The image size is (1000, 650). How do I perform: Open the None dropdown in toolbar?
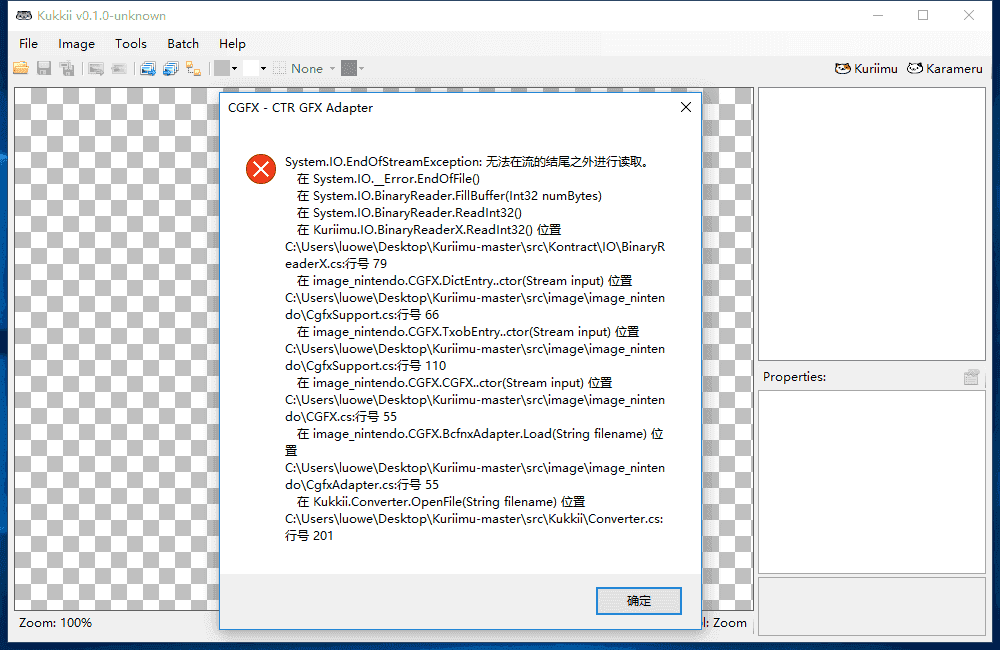[x=312, y=68]
